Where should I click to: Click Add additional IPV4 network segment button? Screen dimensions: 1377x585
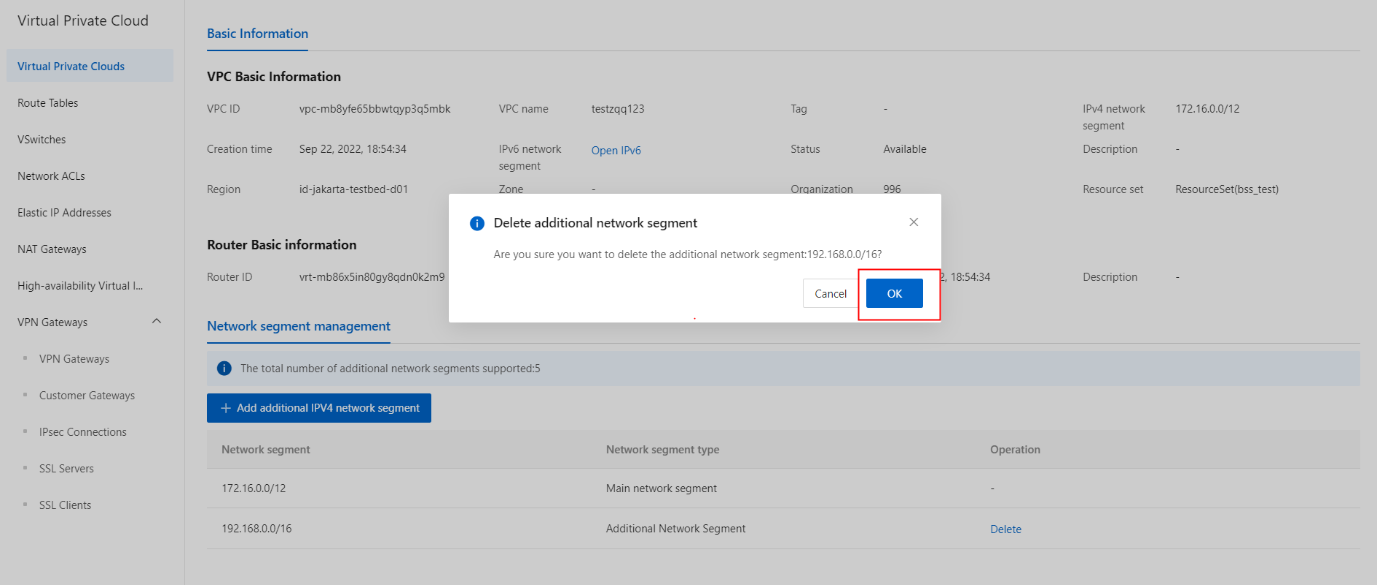pos(319,408)
